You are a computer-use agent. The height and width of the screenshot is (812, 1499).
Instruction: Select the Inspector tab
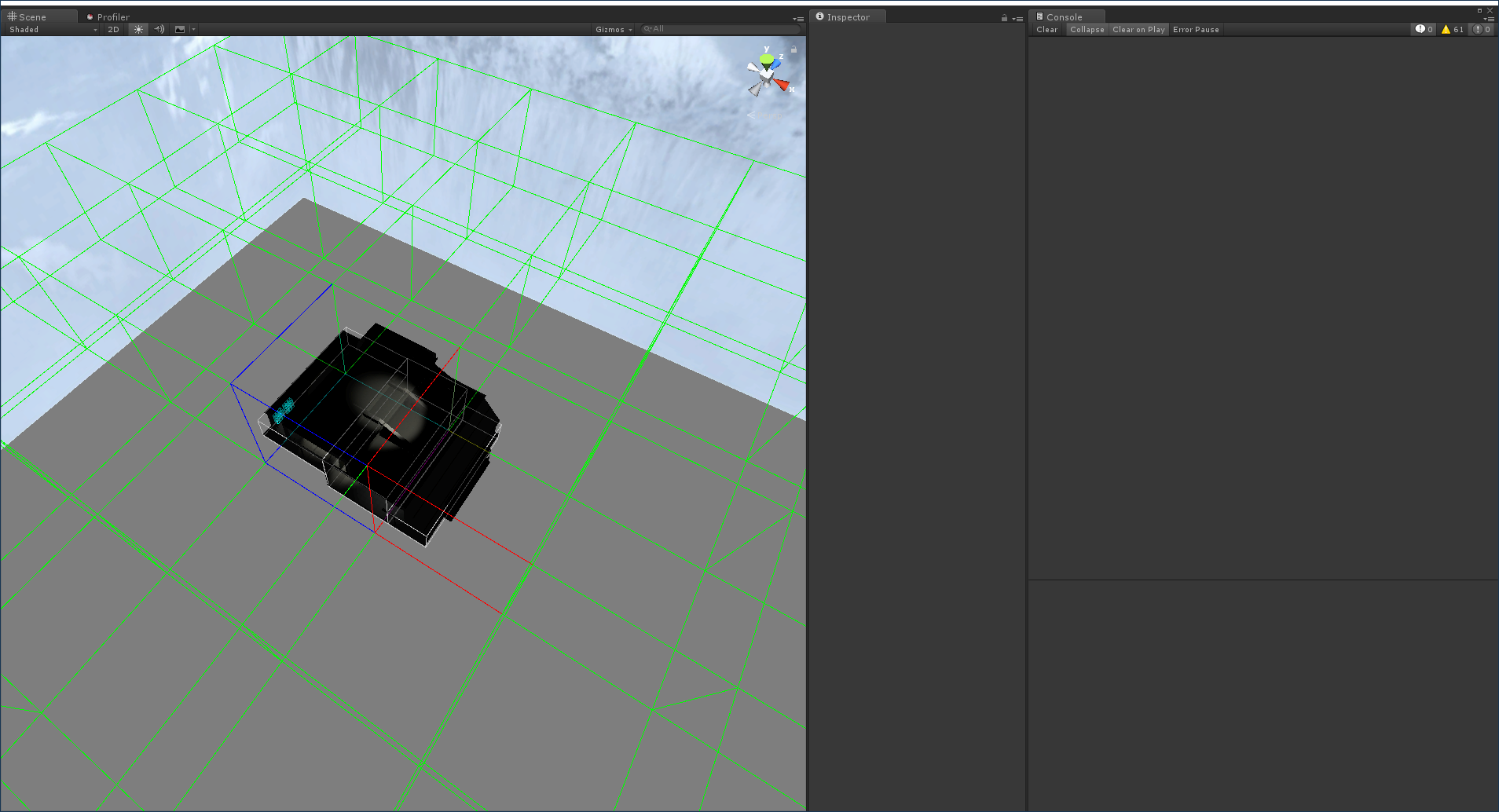847,16
